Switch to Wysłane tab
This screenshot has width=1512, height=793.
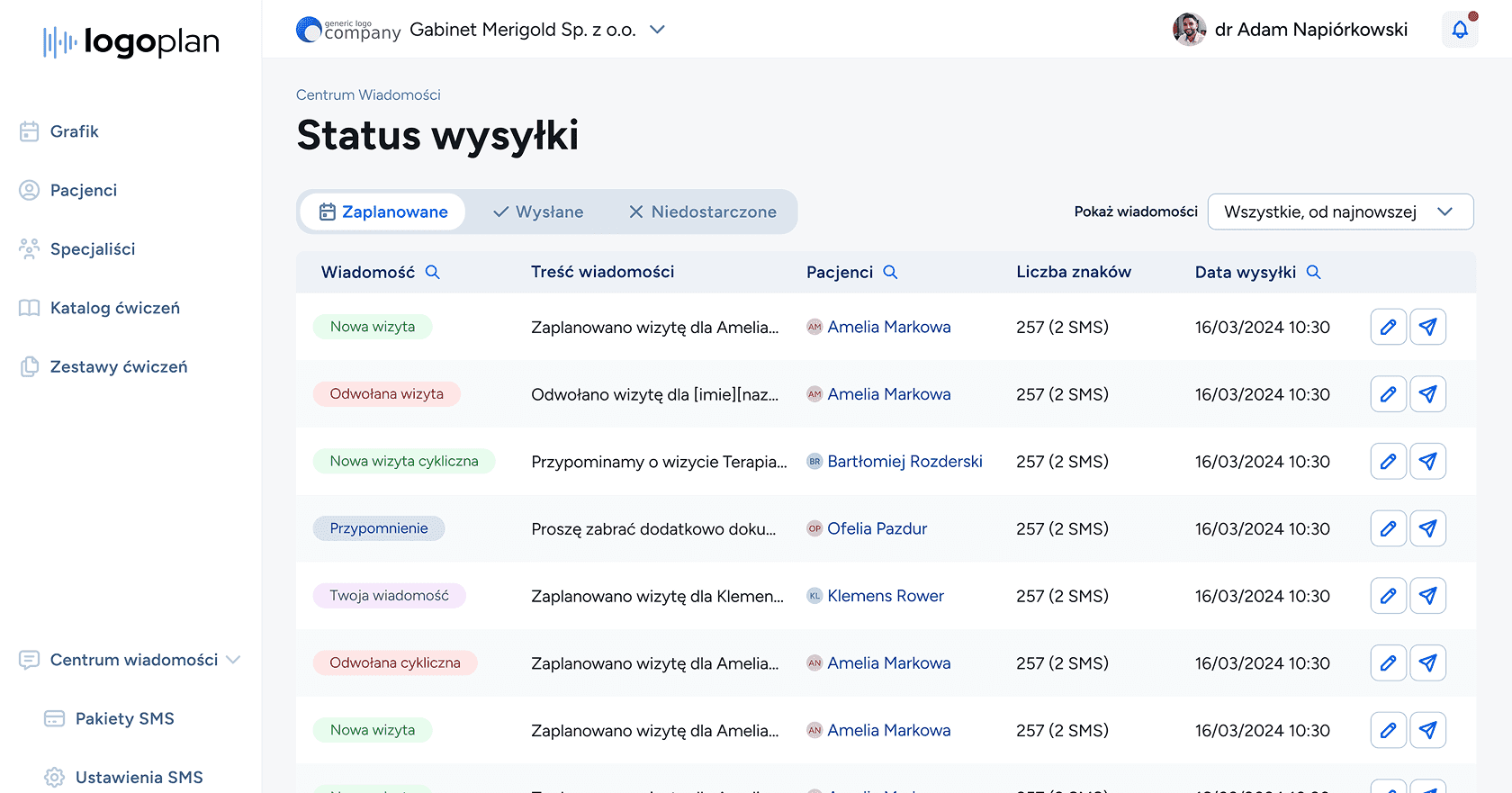click(x=538, y=212)
